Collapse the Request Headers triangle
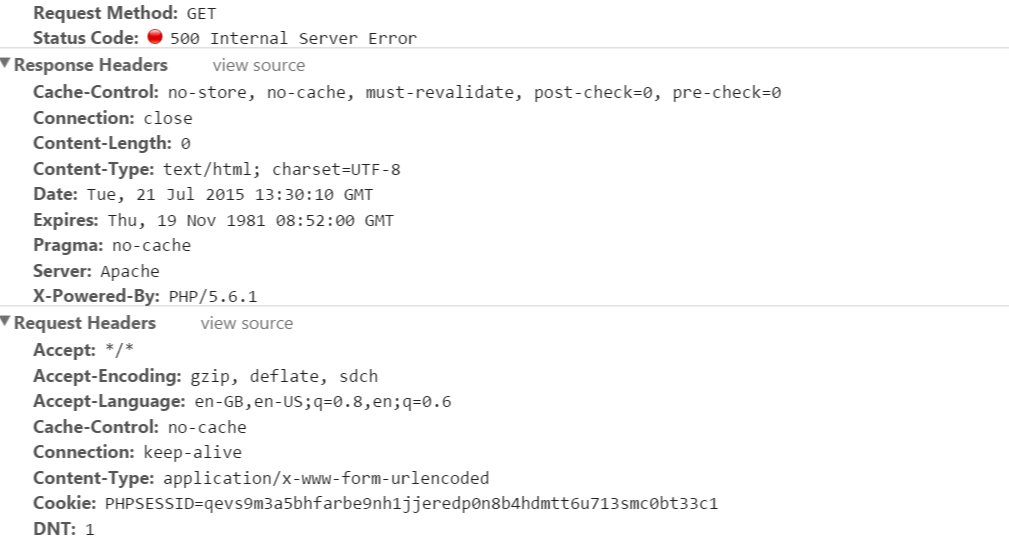Image resolution: width=1009 pixels, height=547 pixels. [x=6, y=323]
